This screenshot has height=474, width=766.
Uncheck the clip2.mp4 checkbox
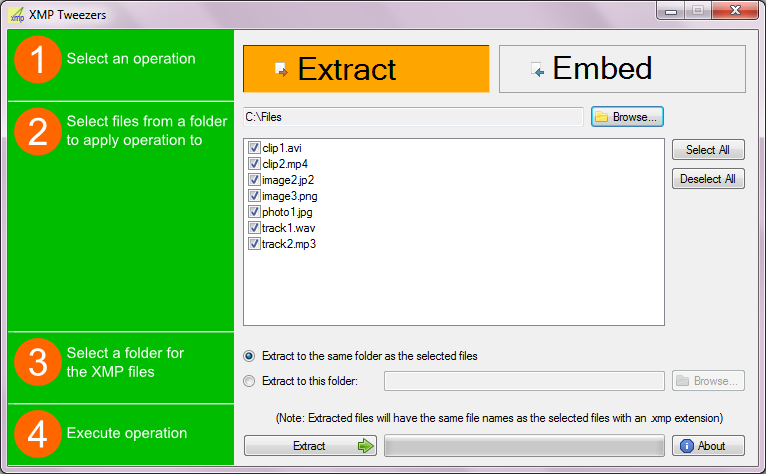[x=254, y=164]
